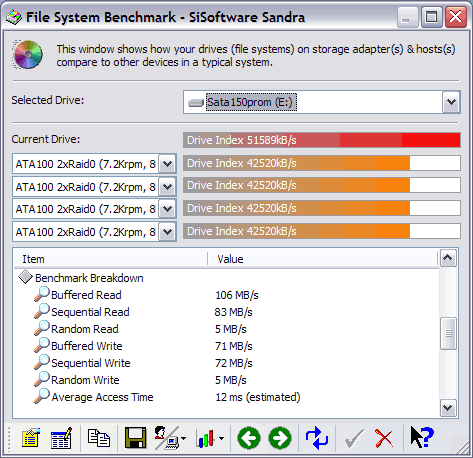Cancel with the red X toolbar icon
The height and width of the screenshot is (458, 473).
click(x=384, y=438)
